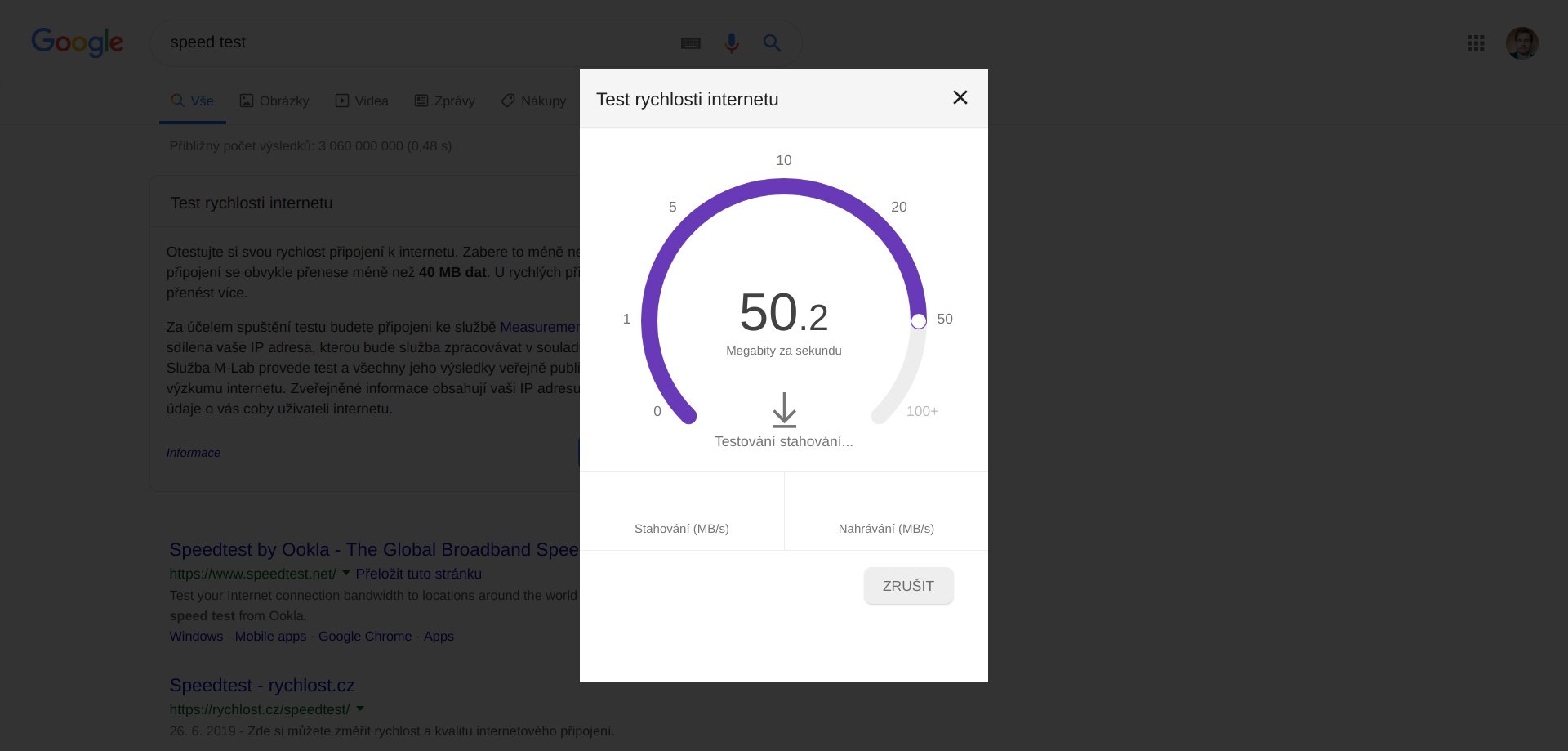Expand the dropdown arrow beside the rychlost.cz URL
1568x751 pixels.
(360, 709)
